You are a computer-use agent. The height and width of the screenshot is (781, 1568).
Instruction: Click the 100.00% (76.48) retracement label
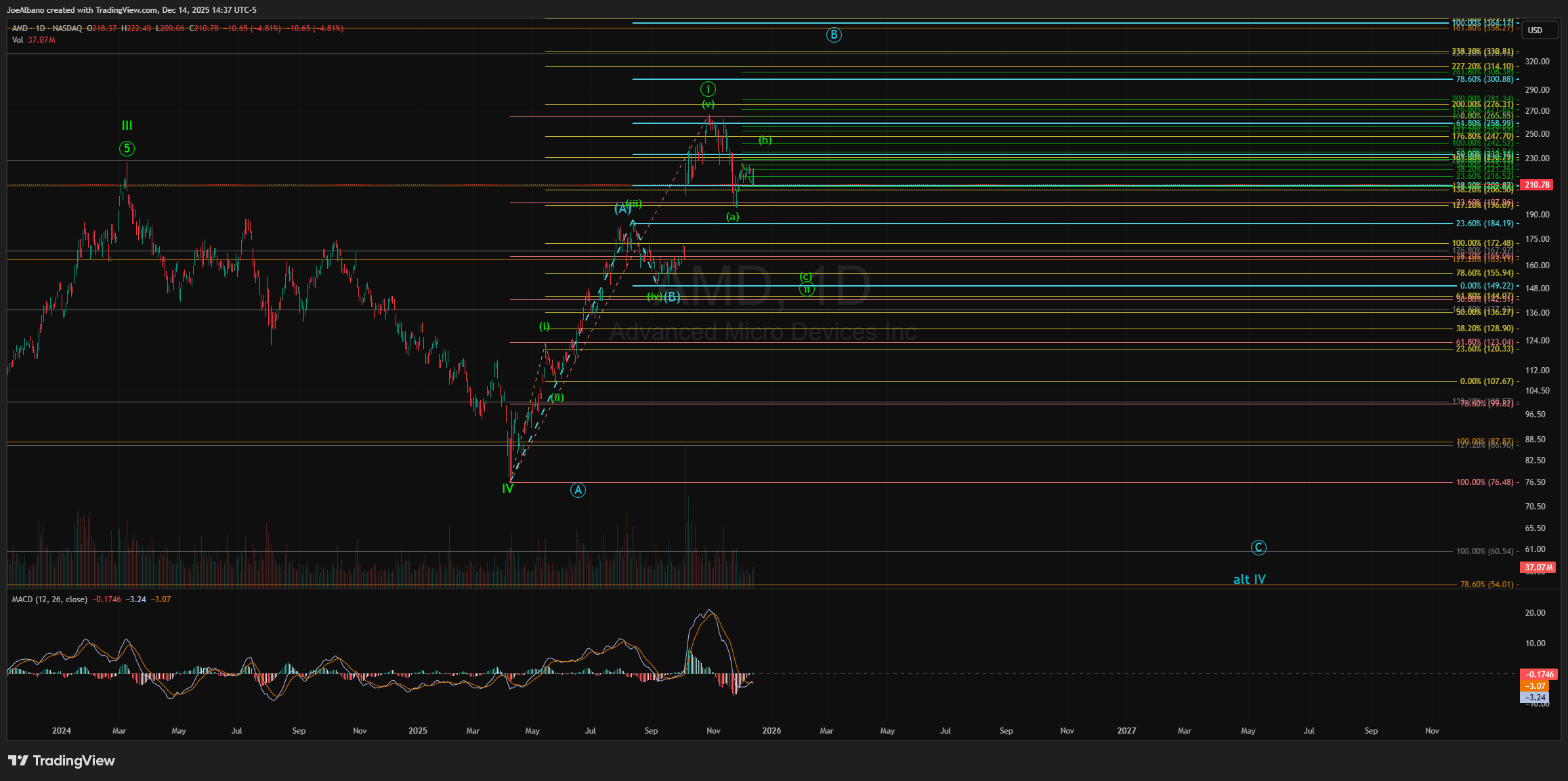click(1484, 482)
